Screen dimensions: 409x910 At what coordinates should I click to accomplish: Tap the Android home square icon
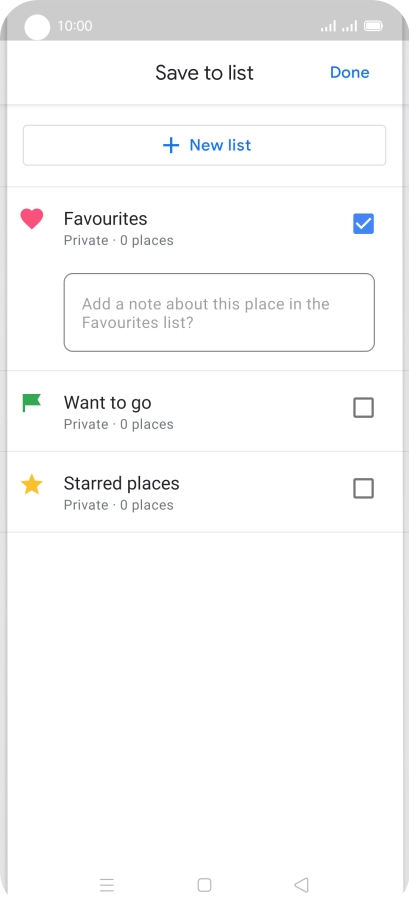[204, 884]
